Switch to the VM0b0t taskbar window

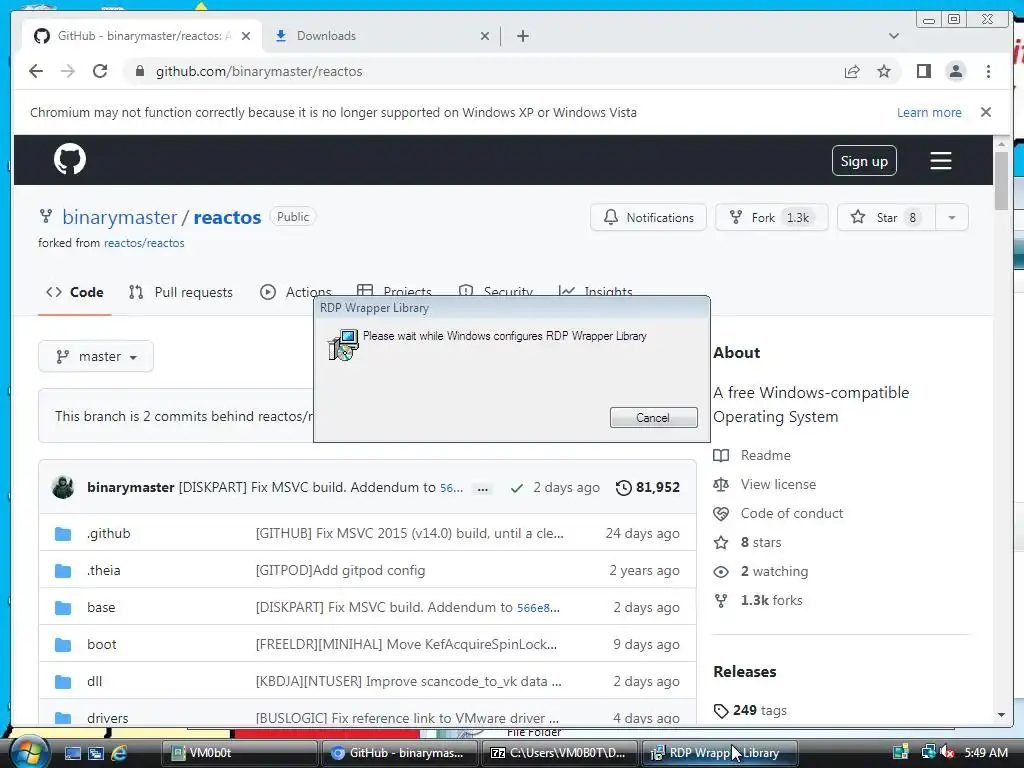point(239,753)
